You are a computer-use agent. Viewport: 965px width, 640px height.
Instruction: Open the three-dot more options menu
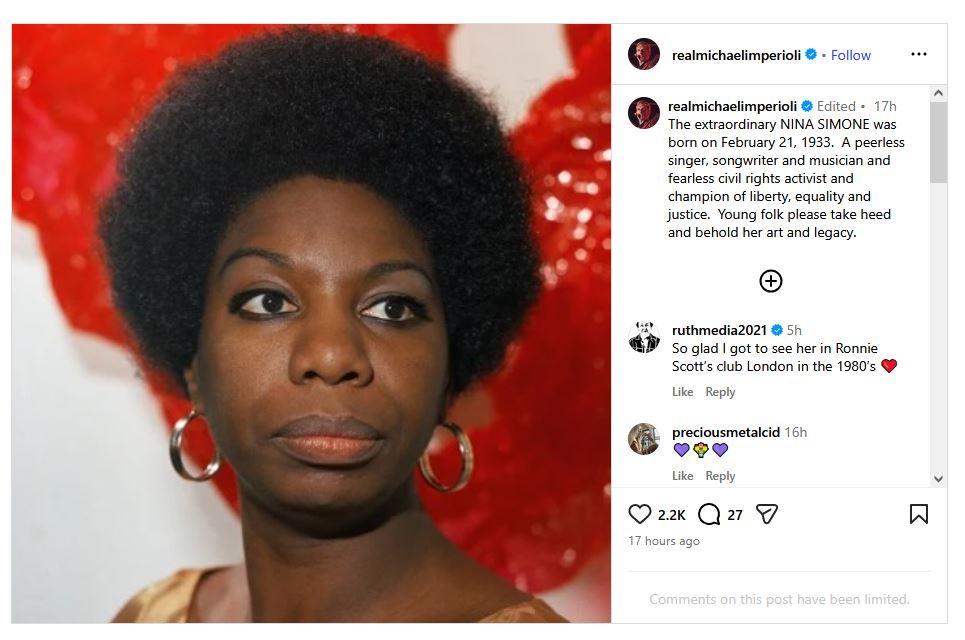pos(919,54)
